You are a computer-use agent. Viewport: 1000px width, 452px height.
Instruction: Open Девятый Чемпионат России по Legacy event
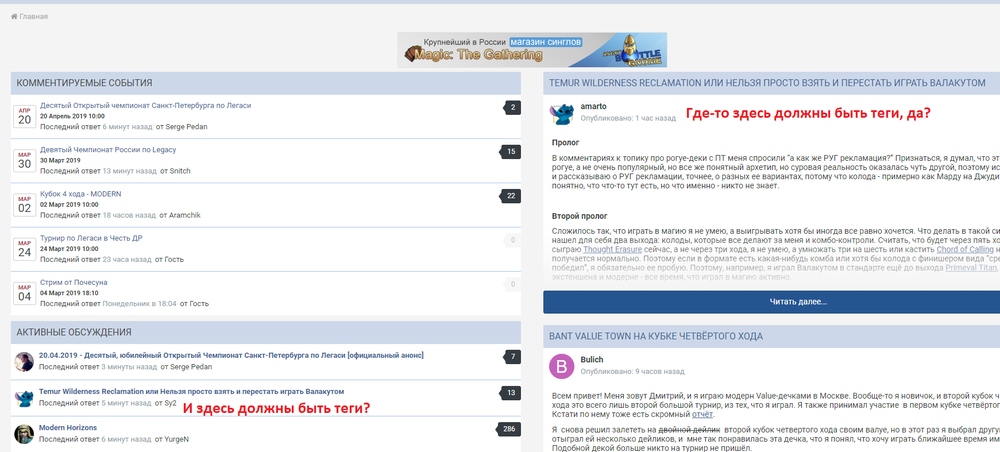tap(107, 149)
